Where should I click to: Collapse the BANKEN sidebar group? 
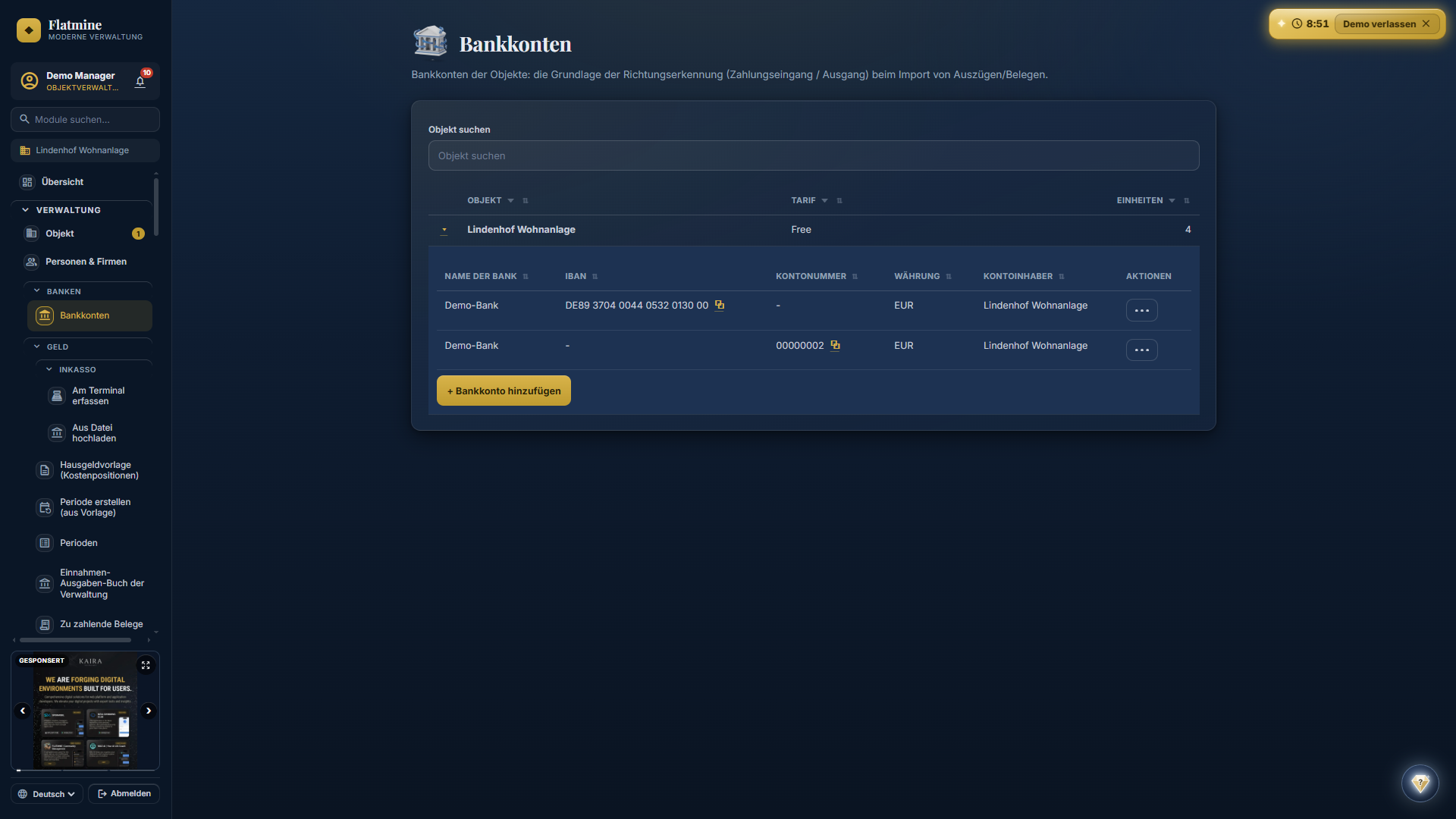coord(36,291)
